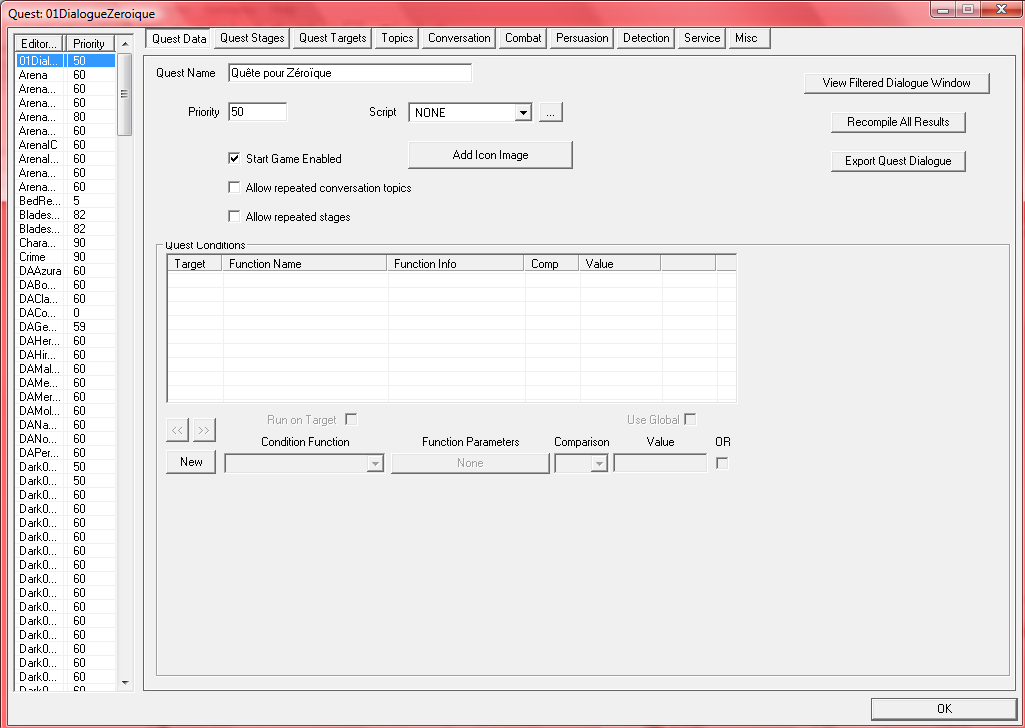
Task: Click the previous condition arrow button
Action: 177,430
